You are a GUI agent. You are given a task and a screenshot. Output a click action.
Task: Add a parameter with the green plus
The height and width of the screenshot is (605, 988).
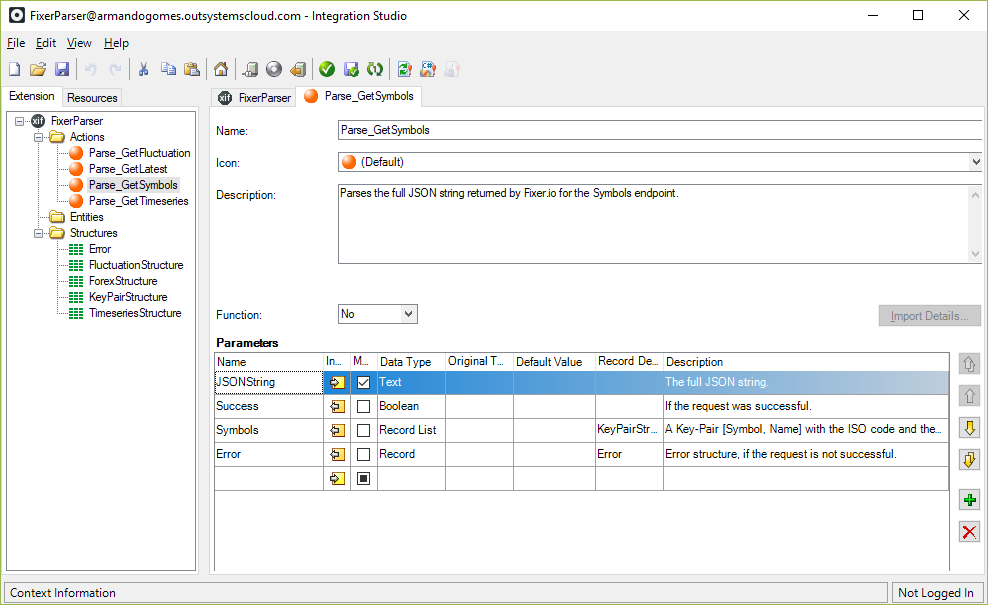(x=969, y=500)
